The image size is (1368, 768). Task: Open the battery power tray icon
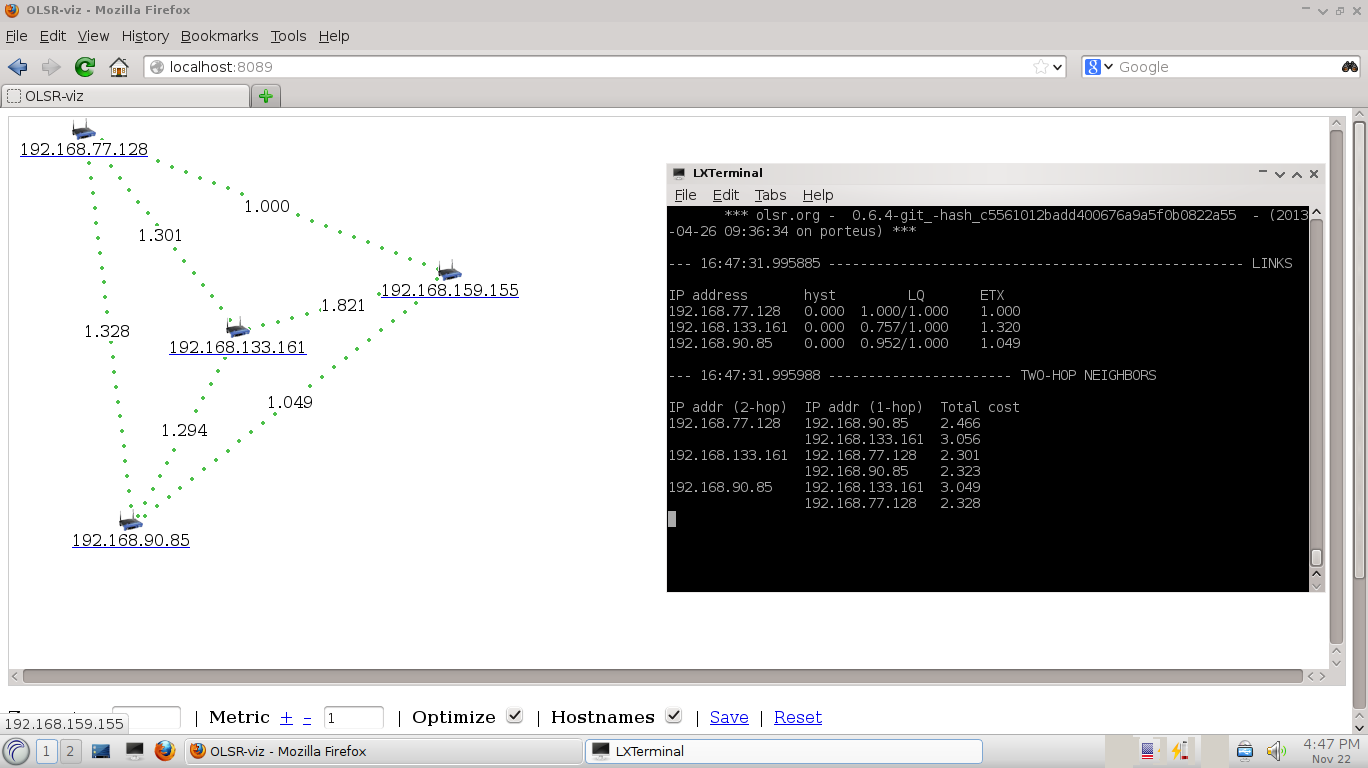point(1180,751)
